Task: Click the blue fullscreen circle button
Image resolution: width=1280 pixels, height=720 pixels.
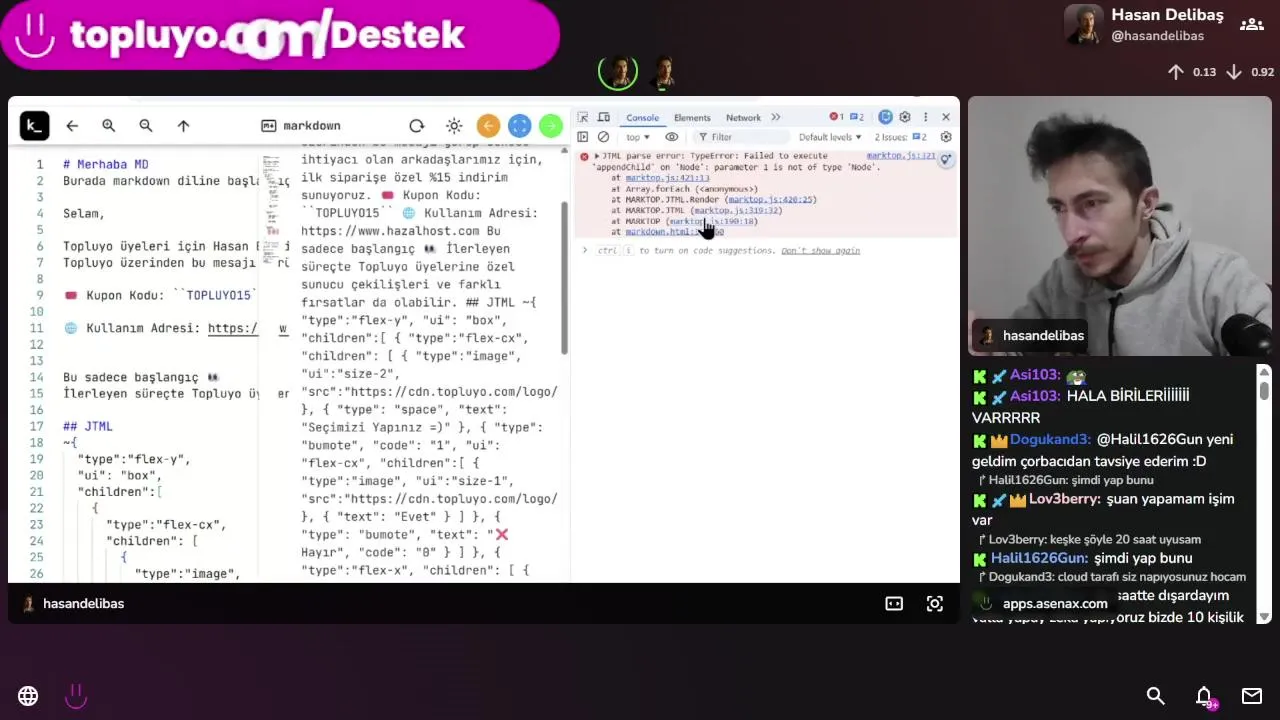Action: [x=519, y=126]
